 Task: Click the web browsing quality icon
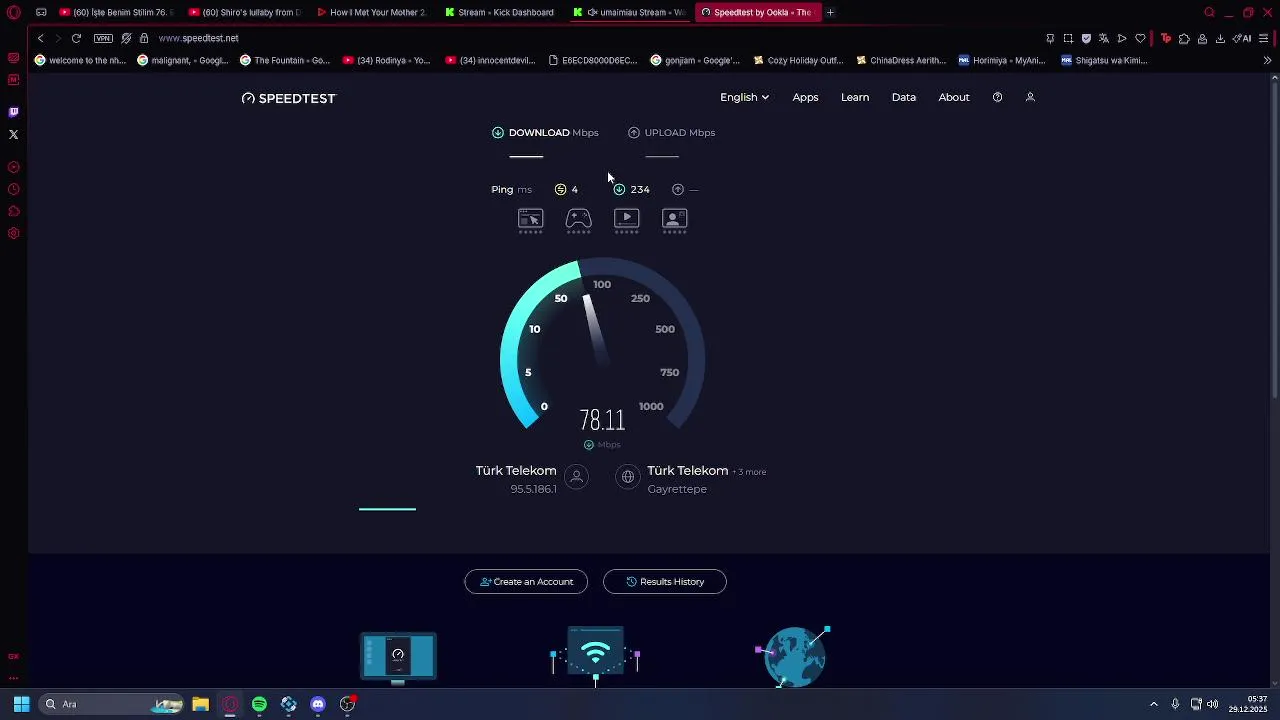[x=530, y=218]
